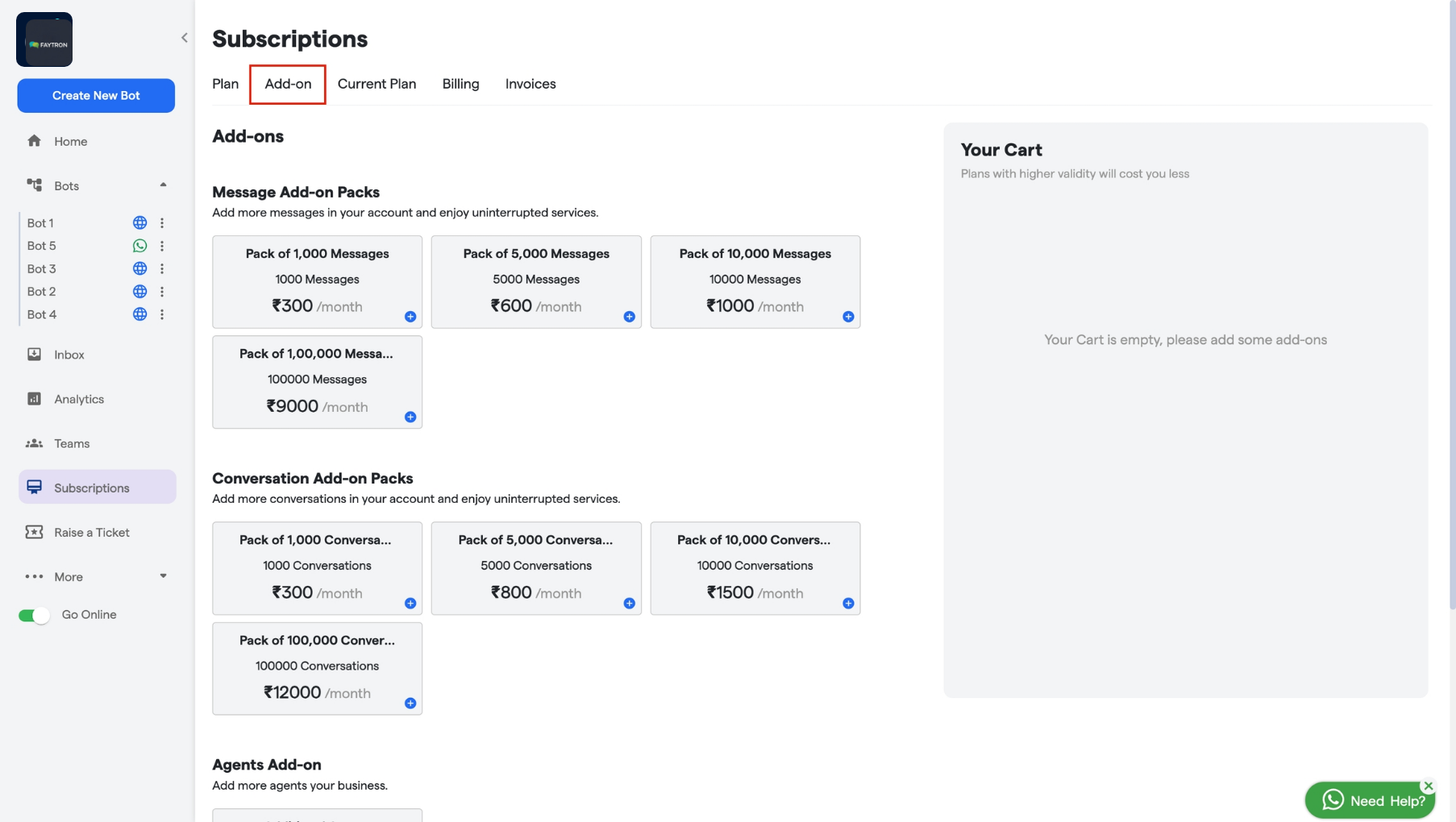Switch to the Billing tab
The width and height of the screenshot is (1456, 822).
coord(460,84)
